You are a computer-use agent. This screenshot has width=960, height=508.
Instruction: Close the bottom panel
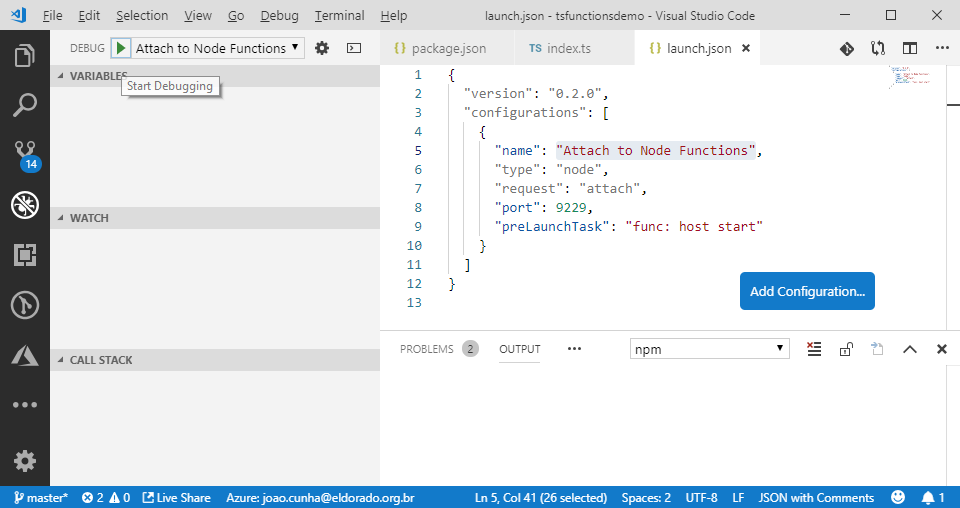[942, 349]
